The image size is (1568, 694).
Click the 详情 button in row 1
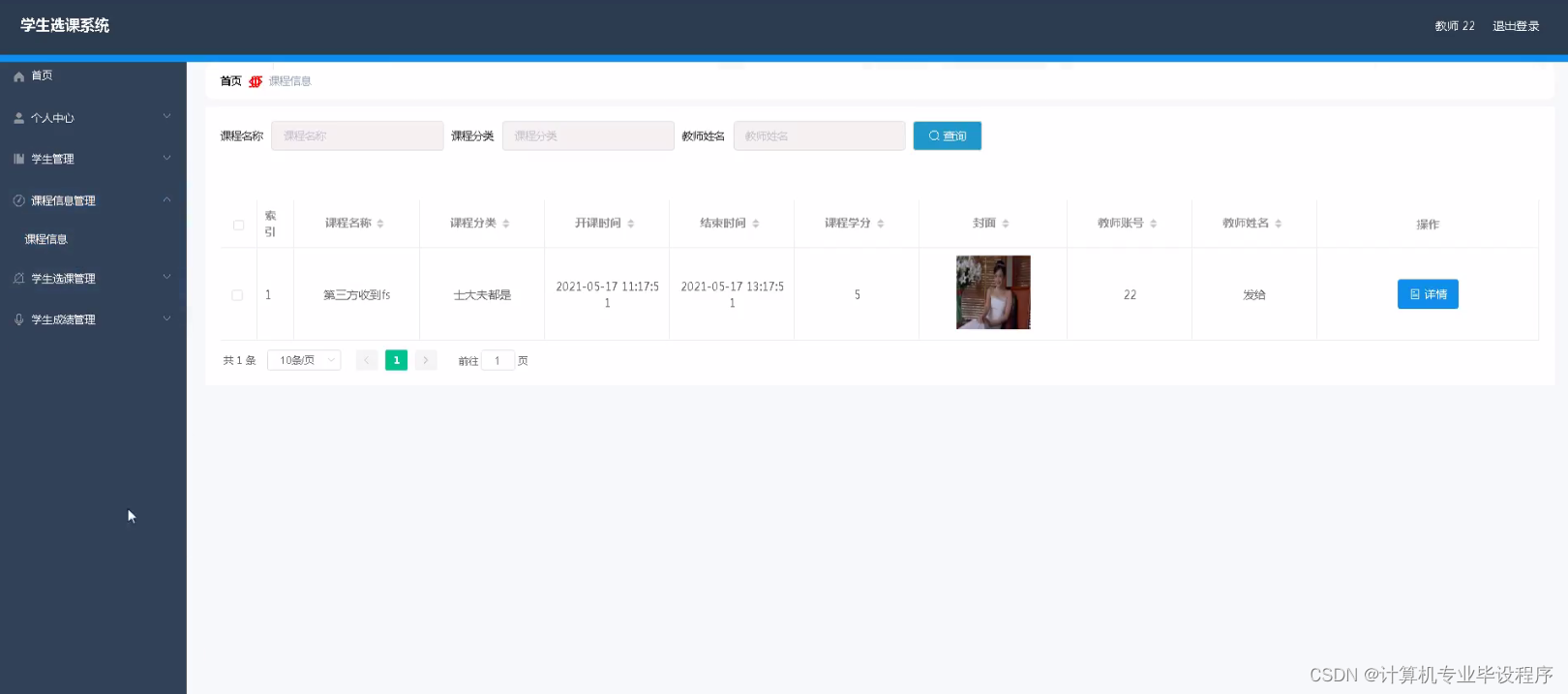tap(1428, 294)
